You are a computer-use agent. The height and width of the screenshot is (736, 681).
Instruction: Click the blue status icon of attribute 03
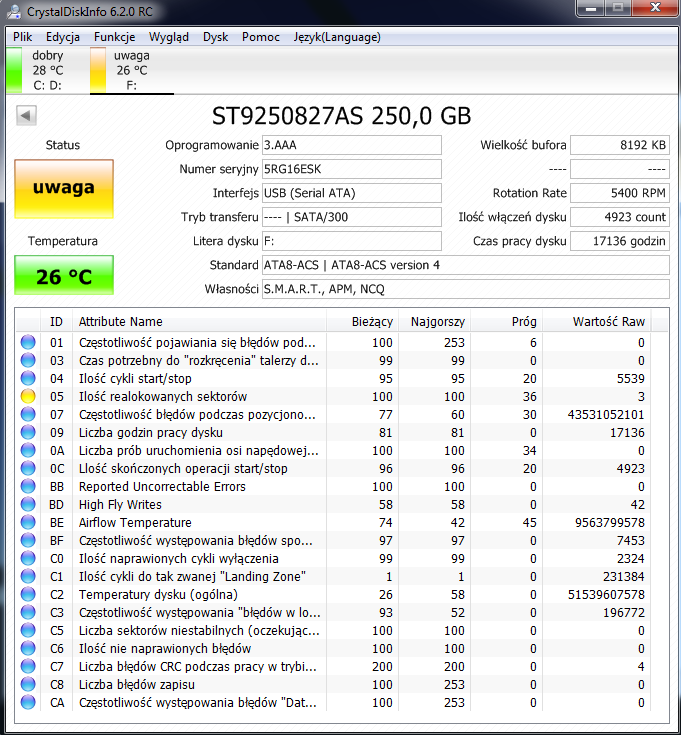point(28,360)
